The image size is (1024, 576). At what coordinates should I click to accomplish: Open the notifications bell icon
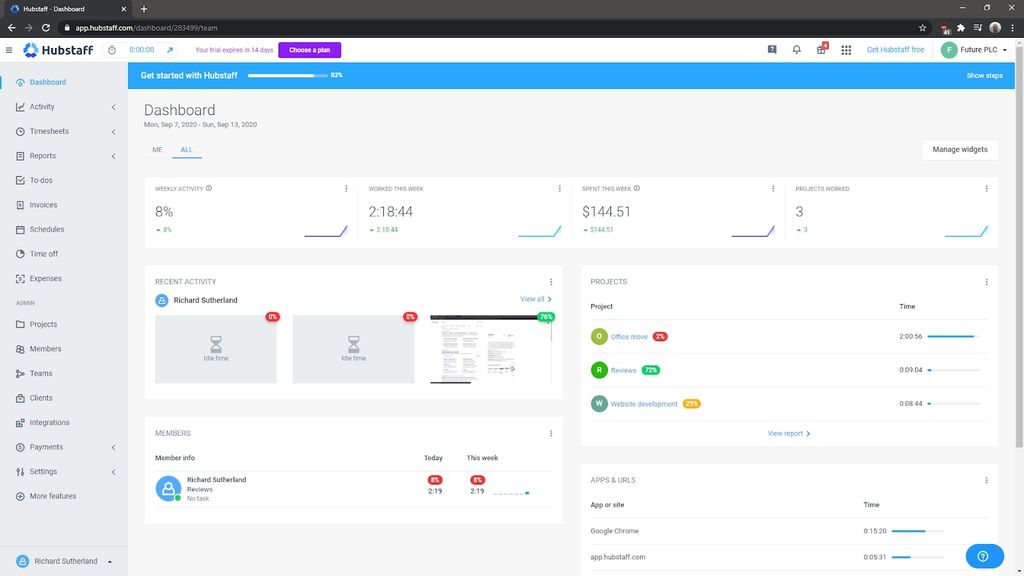pyautogui.click(x=796, y=48)
